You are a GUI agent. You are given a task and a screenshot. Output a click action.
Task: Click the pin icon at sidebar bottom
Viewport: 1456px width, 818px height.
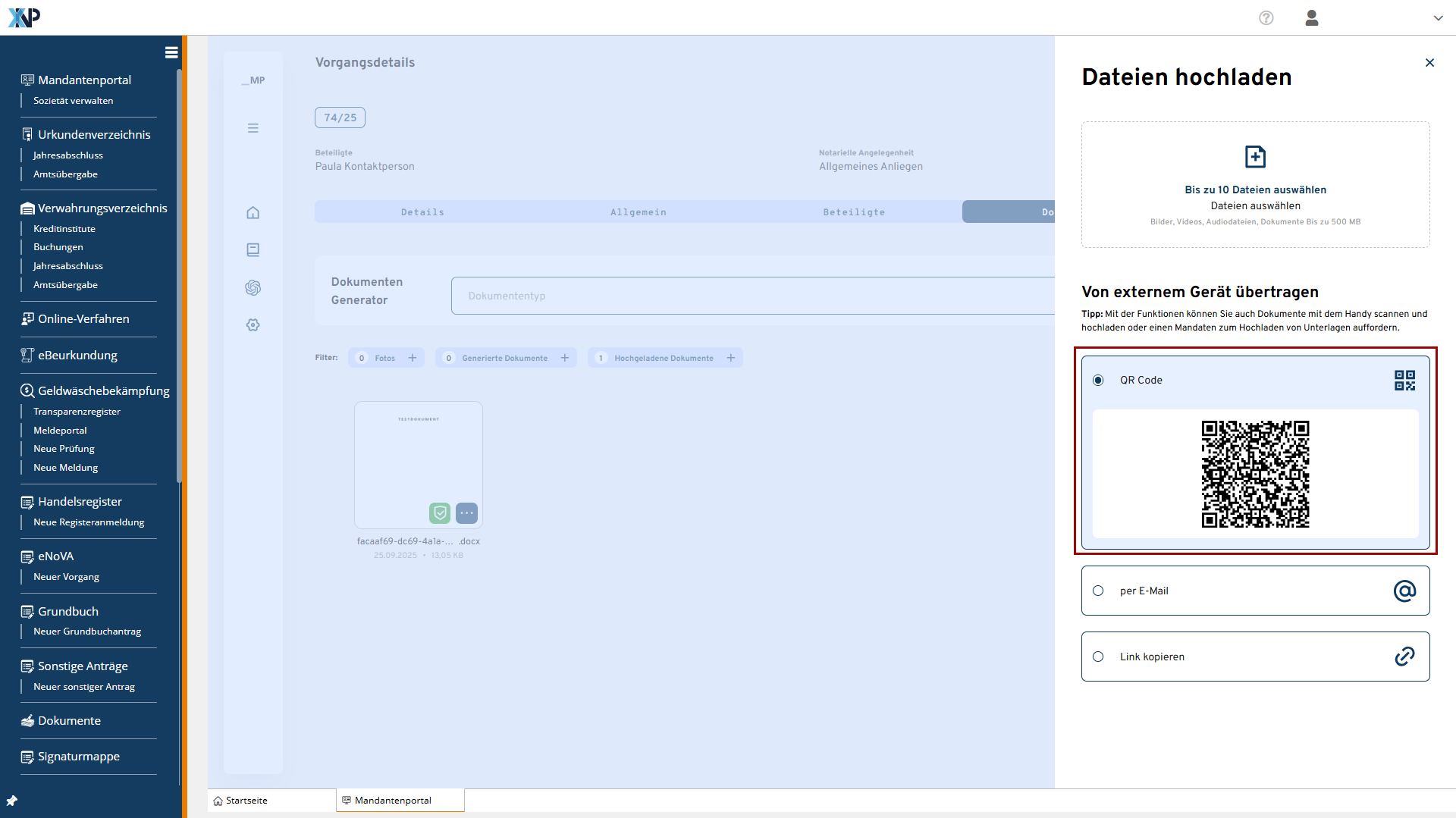tap(11, 801)
